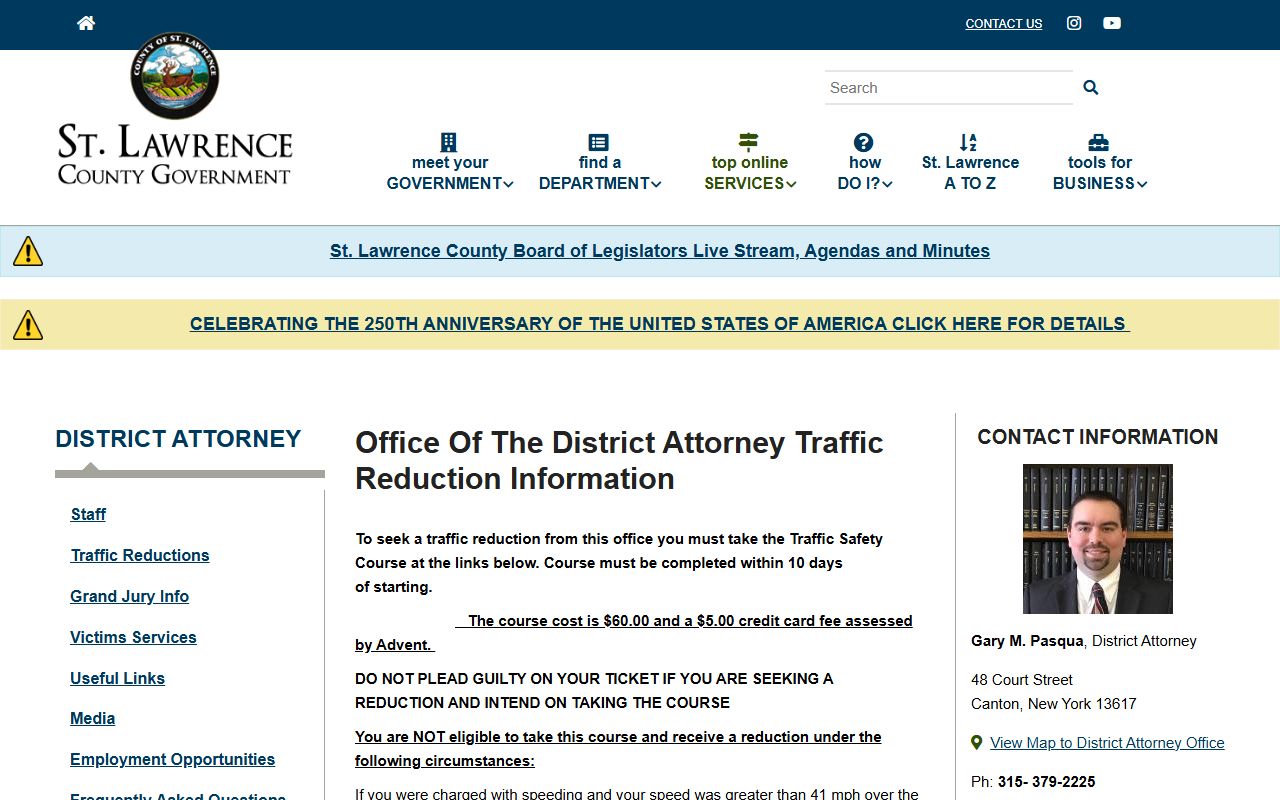Open the Traffic Reductions sidebar link
The height and width of the screenshot is (800, 1280).
[140, 555]
